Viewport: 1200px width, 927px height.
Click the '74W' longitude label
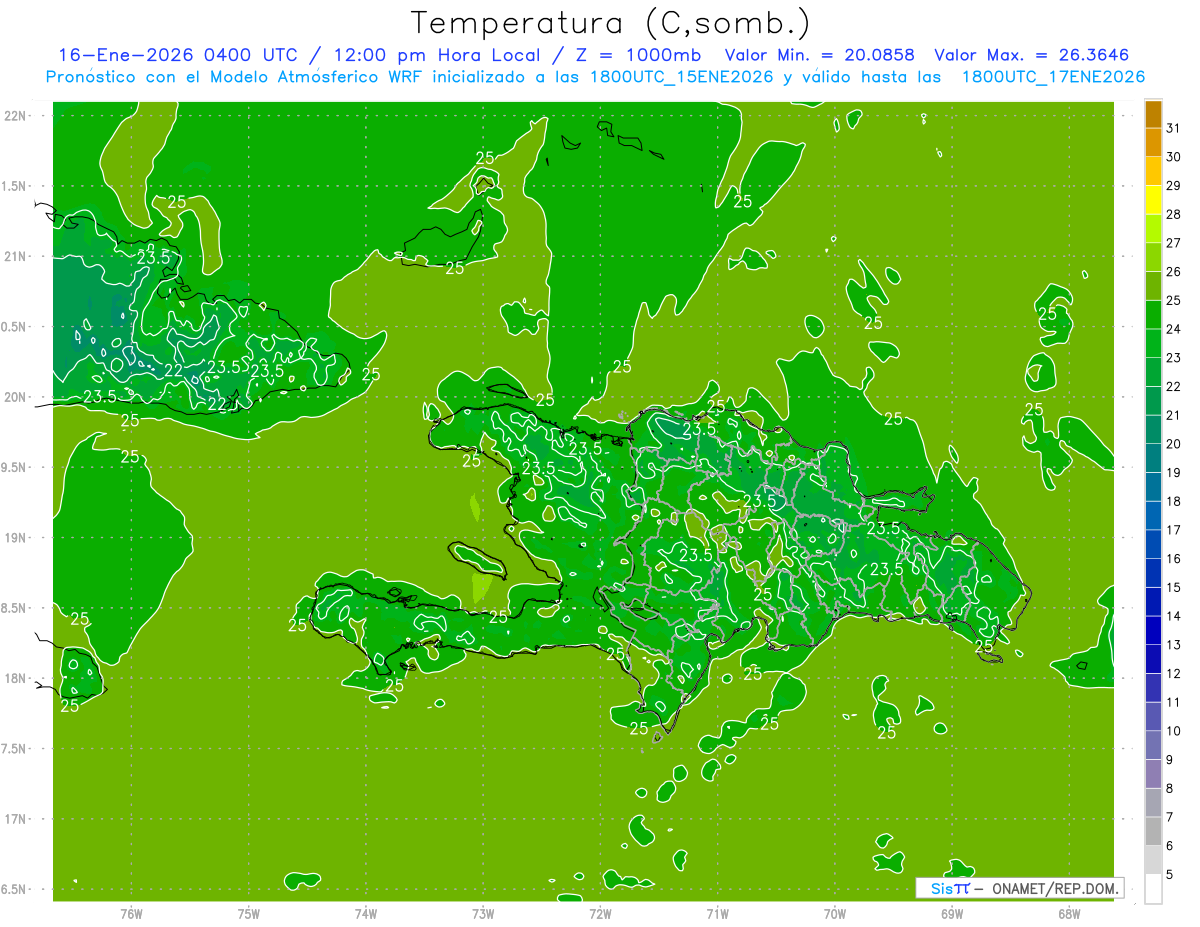click(366, 913)
